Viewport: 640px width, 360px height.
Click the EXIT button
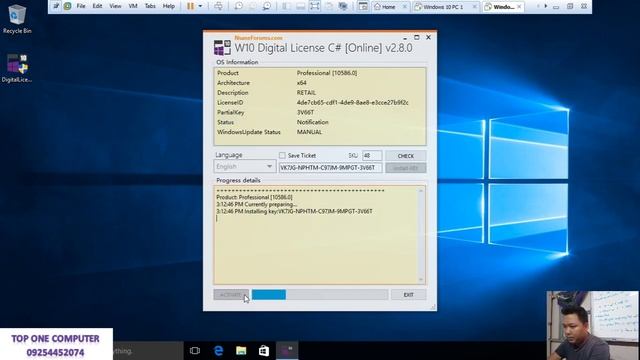tap(409, 295)
